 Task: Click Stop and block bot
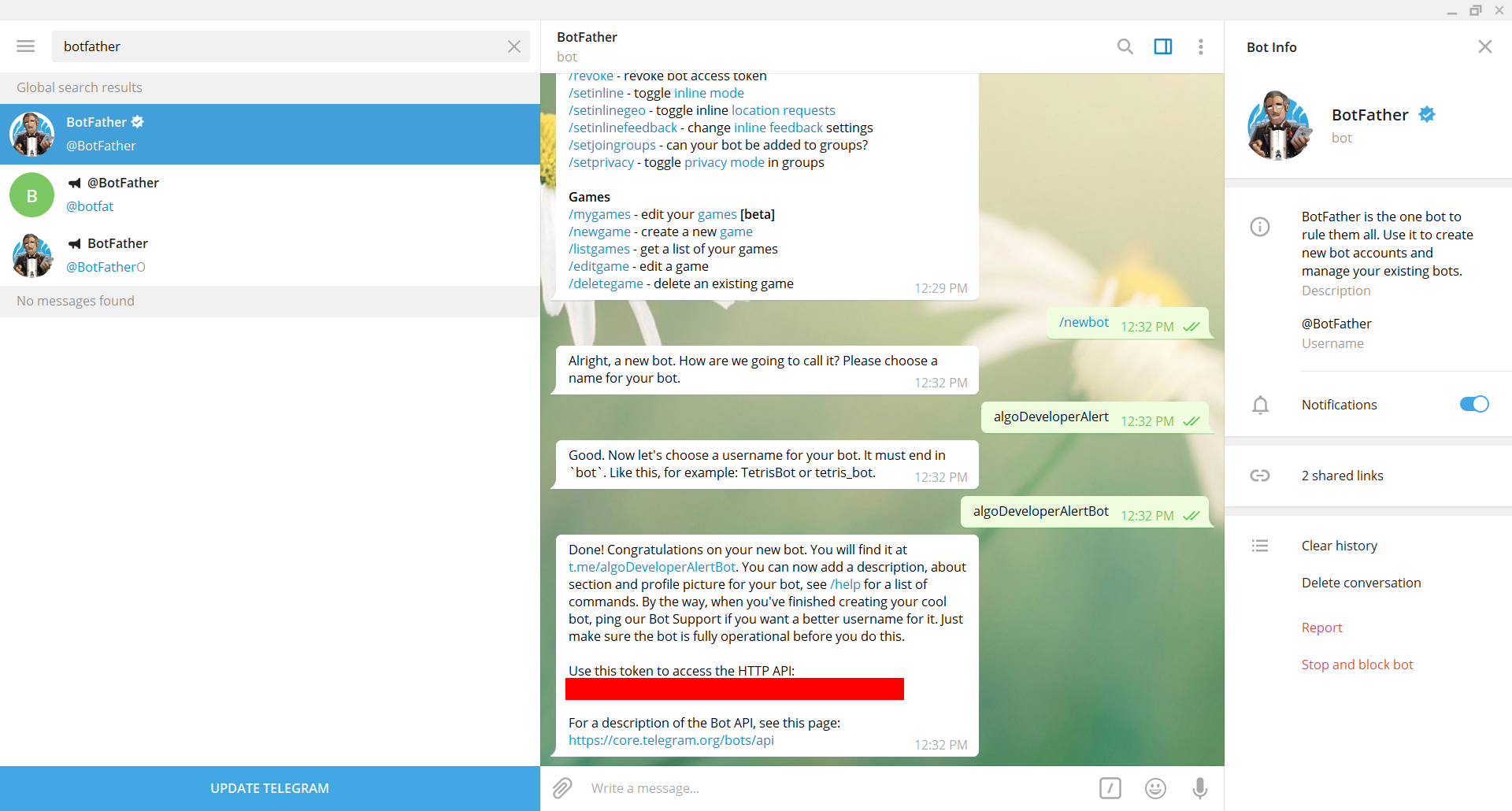coord(1357,665)
